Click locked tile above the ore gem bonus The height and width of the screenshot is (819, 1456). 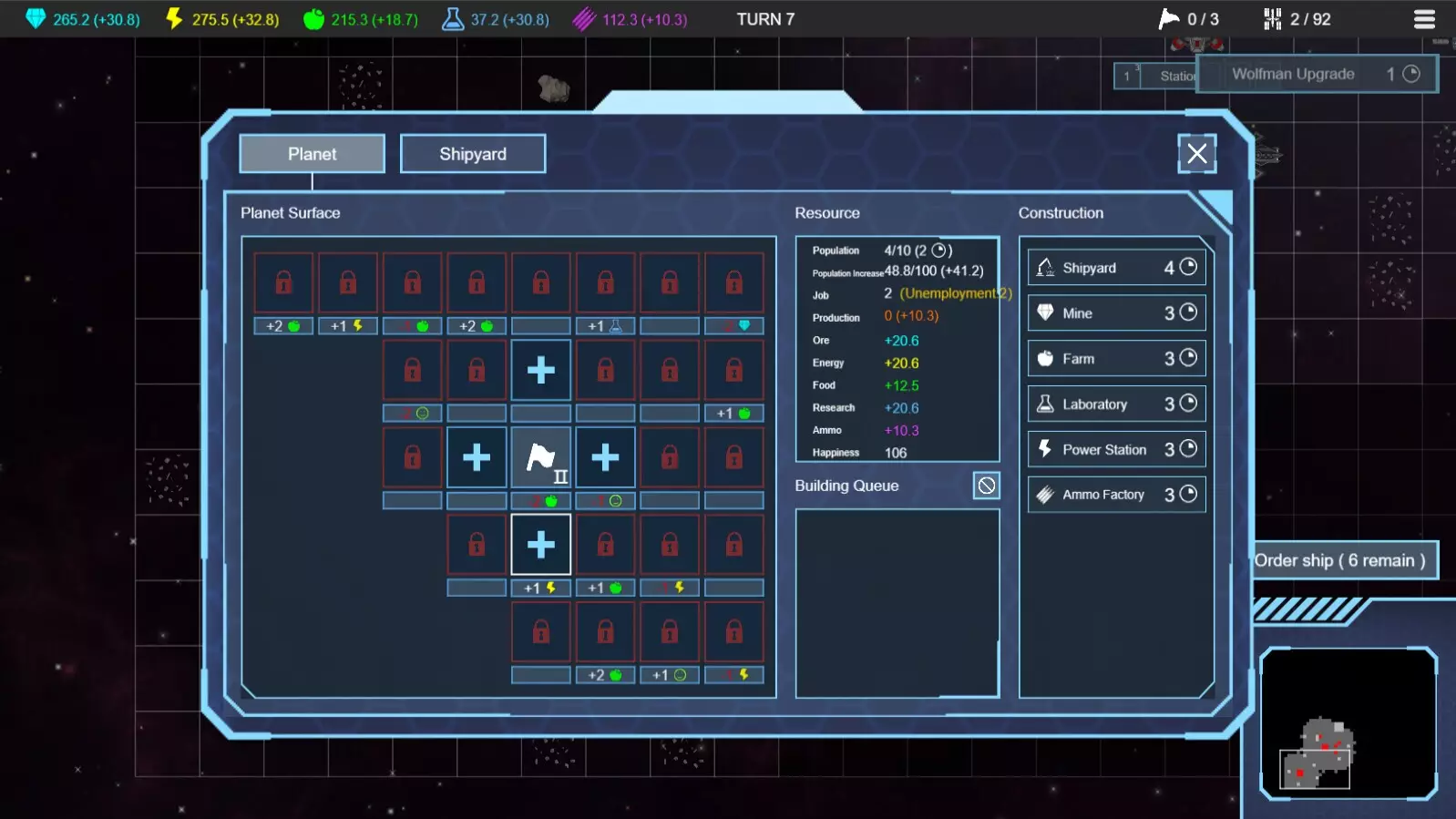pos(734,282)
